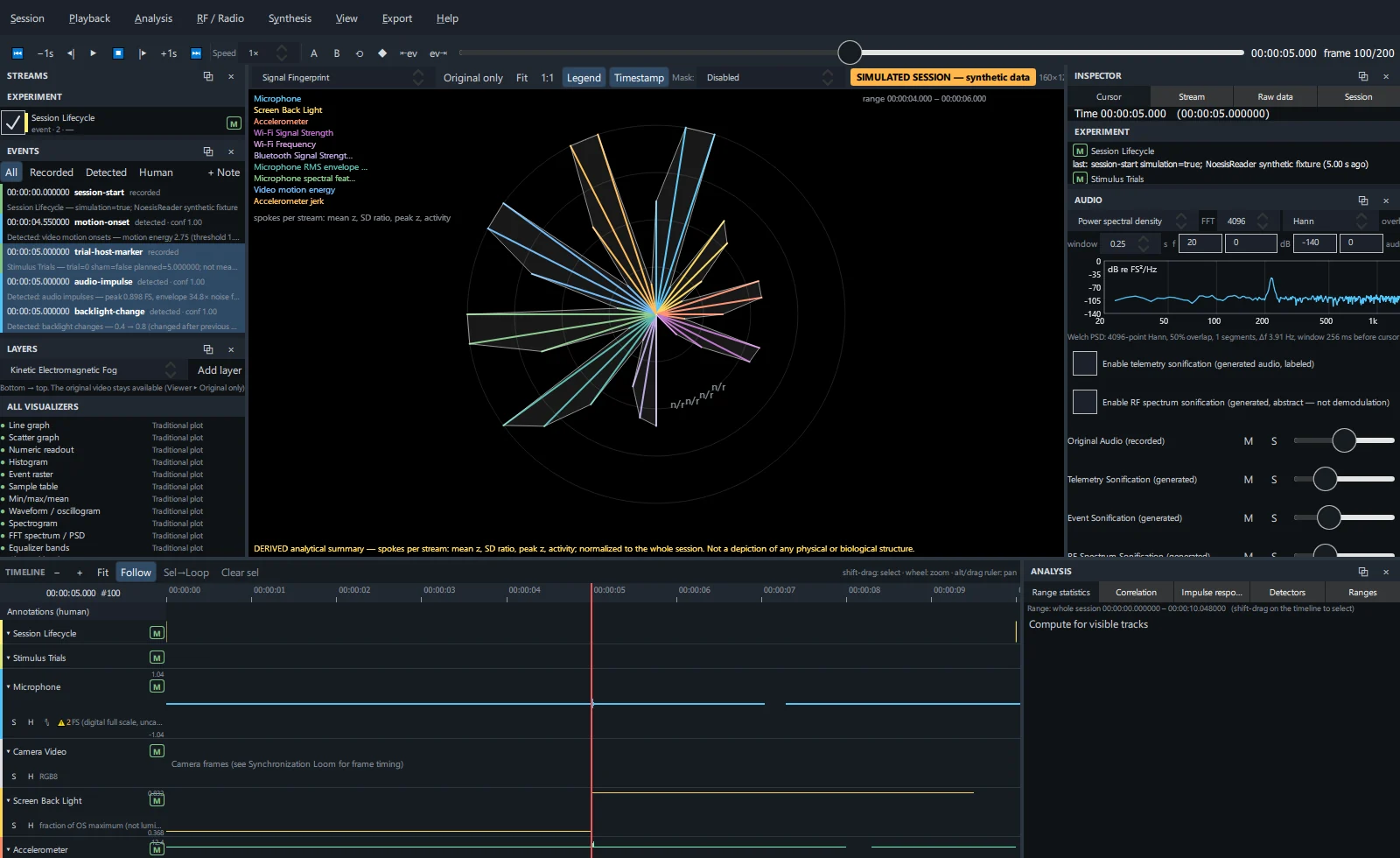The width and height of the screenshot is (1400, 858).
Task: Close the Audio panel
Action: point(1386,200)
